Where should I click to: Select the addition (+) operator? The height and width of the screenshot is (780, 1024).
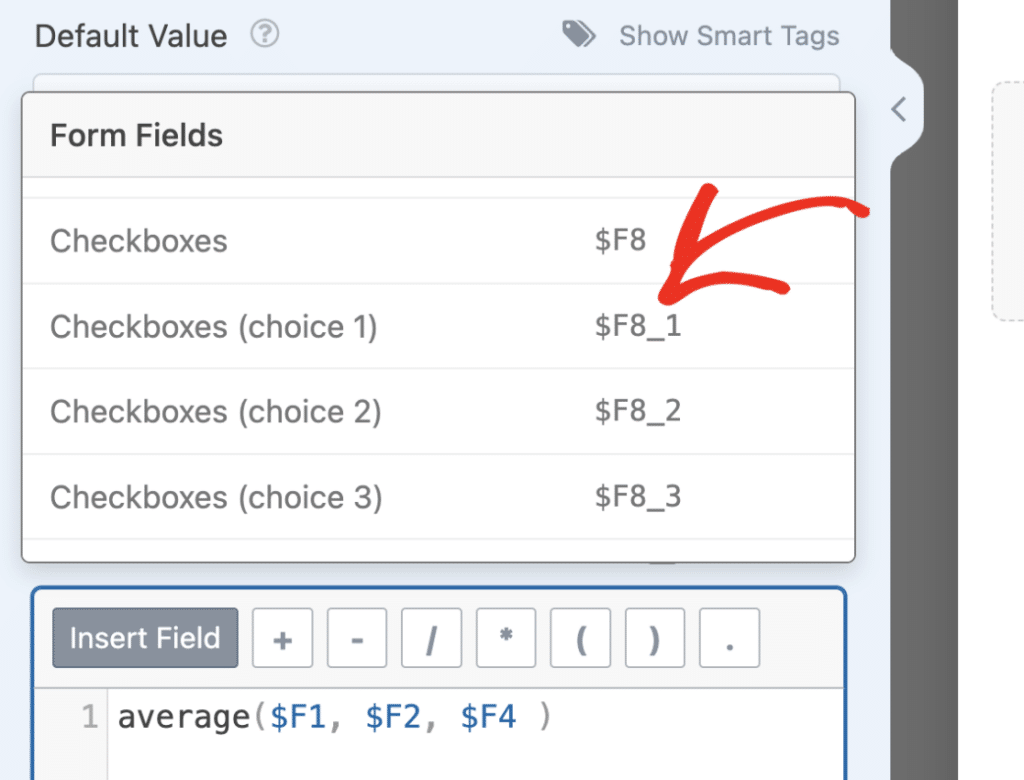pyautogui.click(x=282, y=638)
